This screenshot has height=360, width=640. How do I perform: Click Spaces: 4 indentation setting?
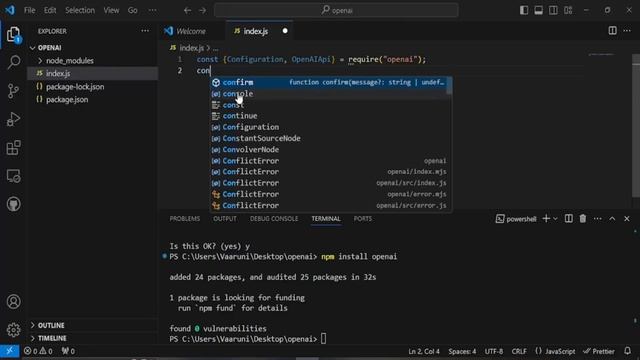462,351
